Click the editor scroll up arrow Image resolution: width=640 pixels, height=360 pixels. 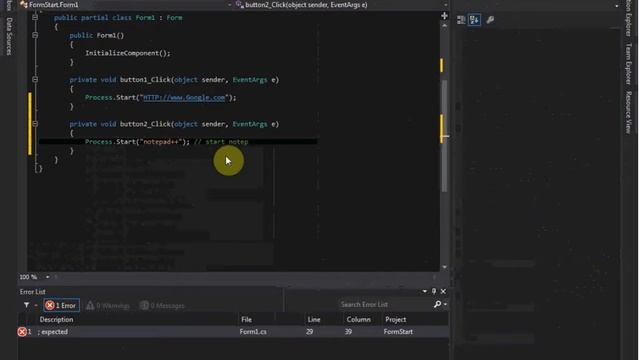point(444,26)
